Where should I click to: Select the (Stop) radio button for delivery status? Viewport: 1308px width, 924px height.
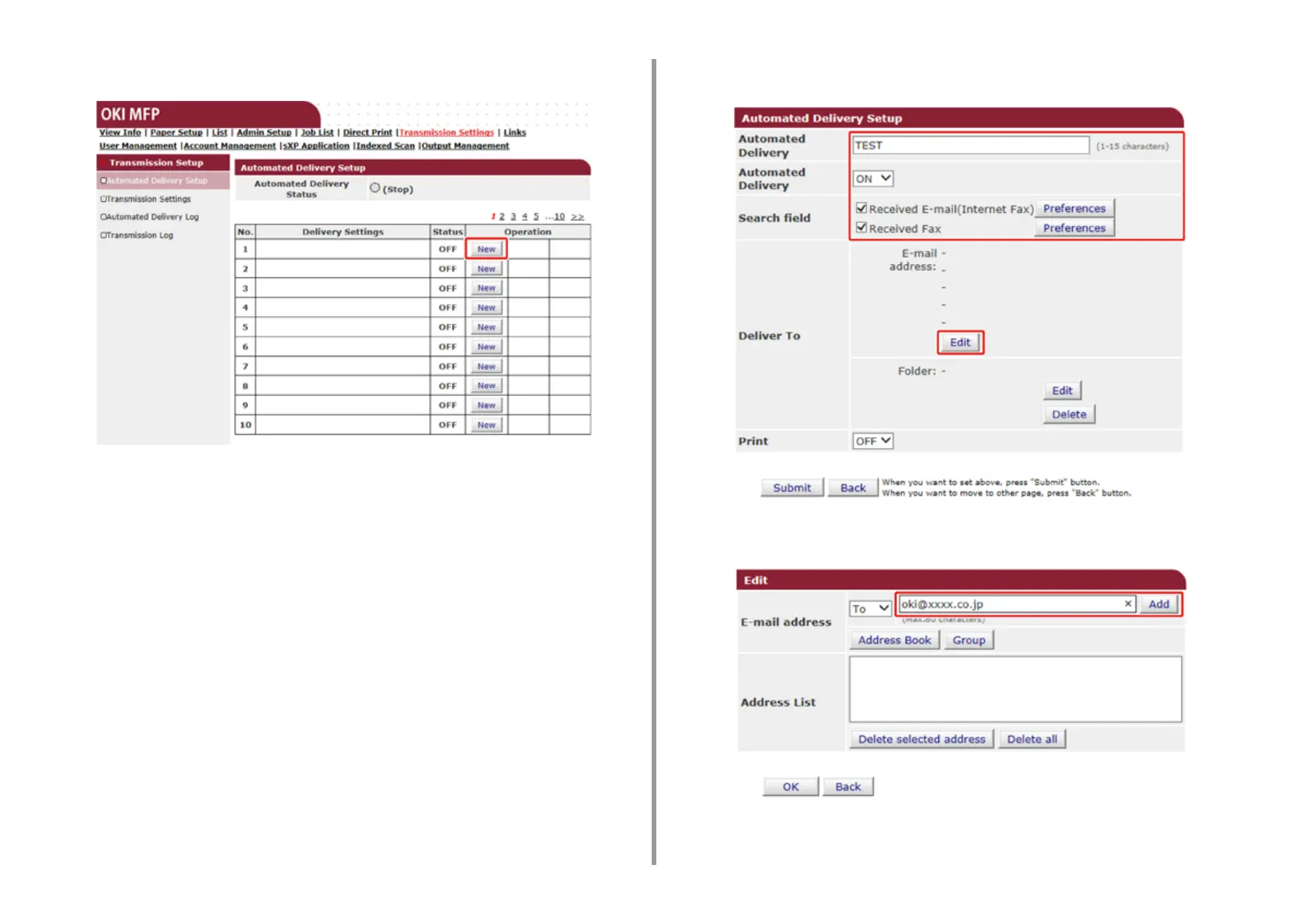(375, 188)
